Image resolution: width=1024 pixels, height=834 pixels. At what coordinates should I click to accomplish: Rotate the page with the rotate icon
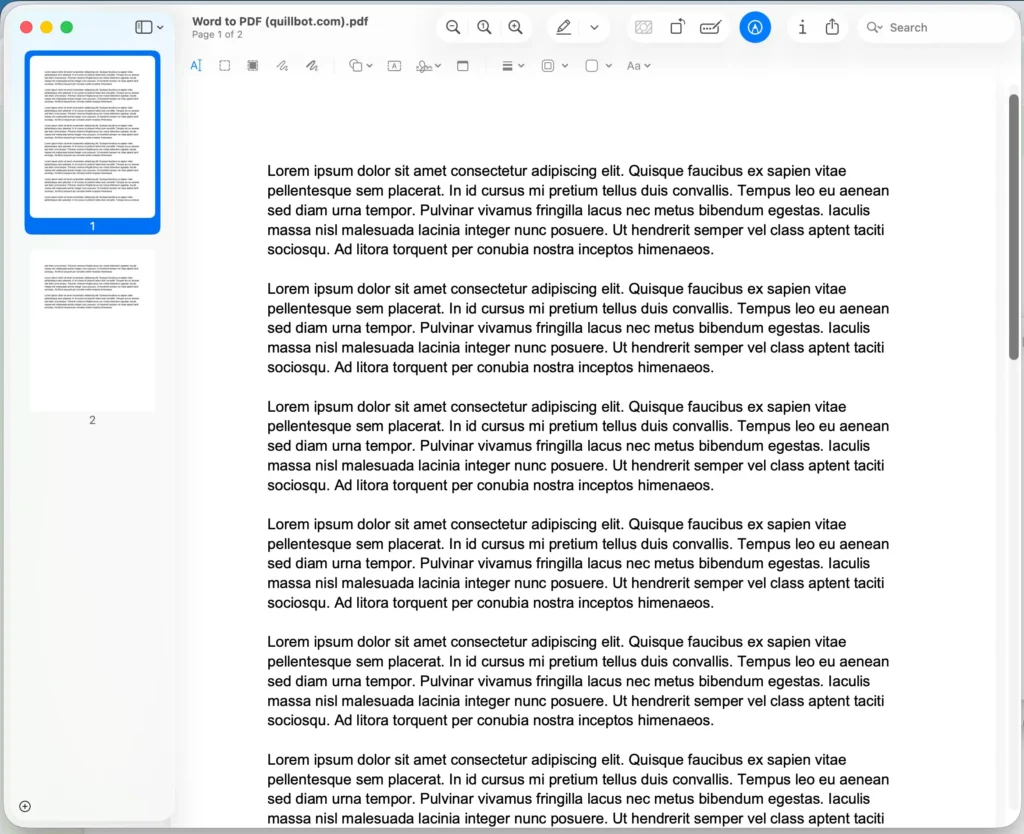[677, 27]
